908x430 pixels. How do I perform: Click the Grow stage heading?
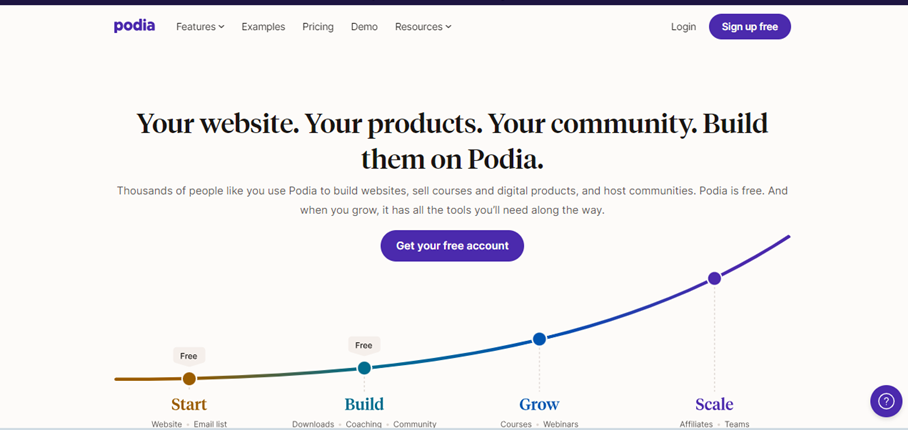[539, 404]
